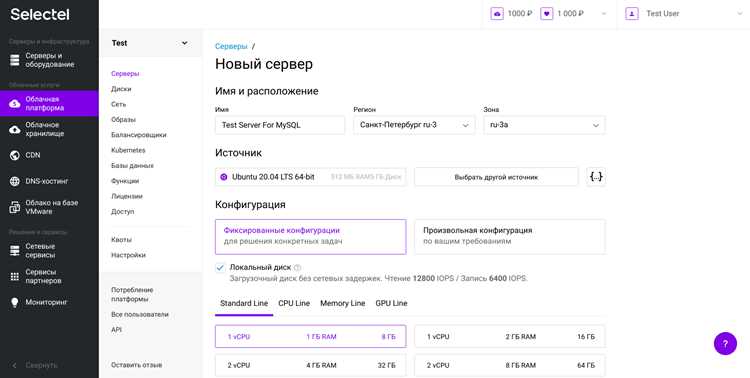750x378 pixels.
Task: Open Серверы in project menu
Action: pyautogui.click(x=125, y=74)
